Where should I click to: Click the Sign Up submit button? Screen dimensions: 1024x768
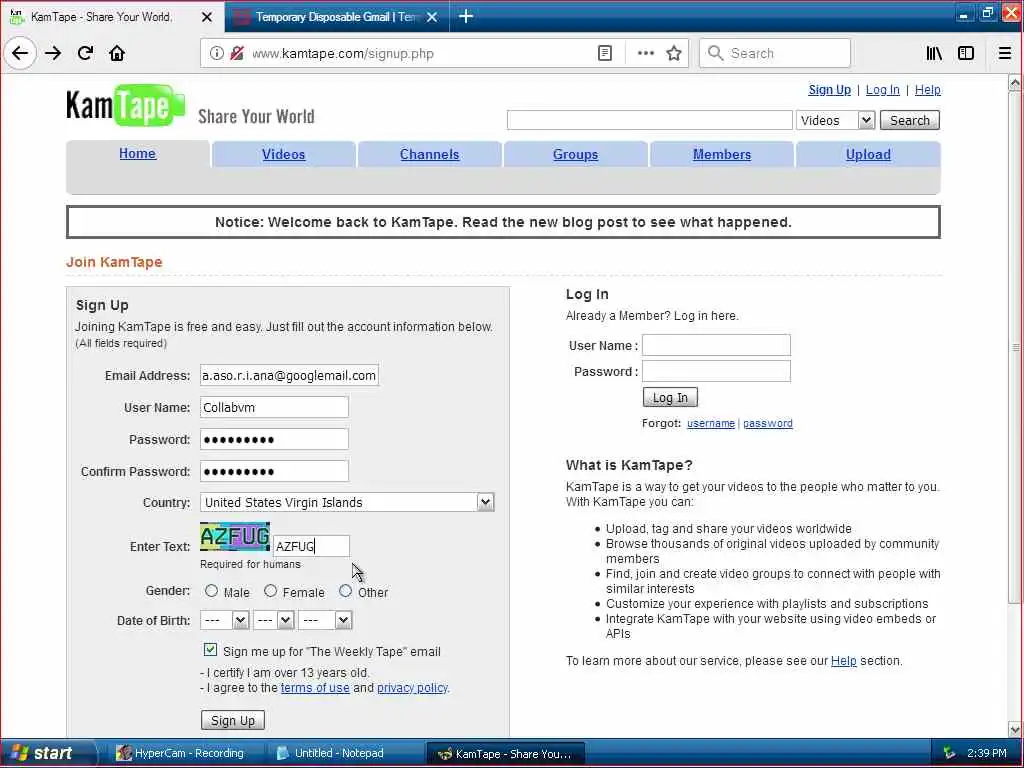tap(232, 720)
